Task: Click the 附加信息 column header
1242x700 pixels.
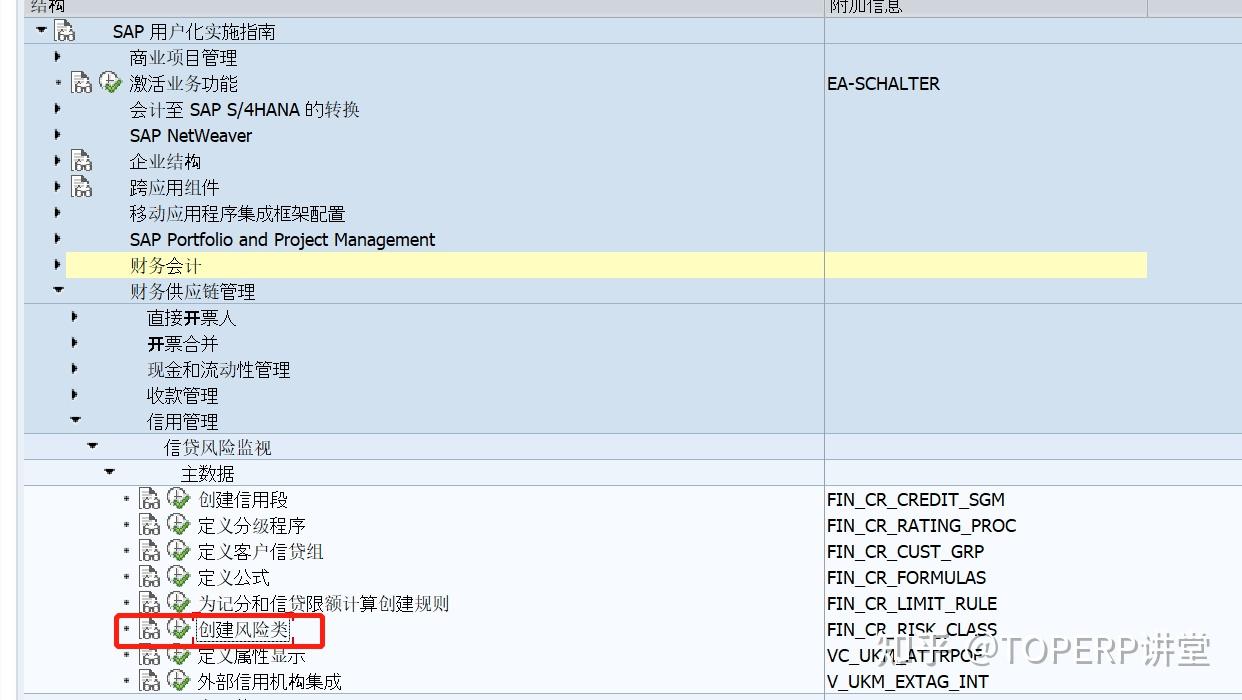Action: (x=855, y=7)
